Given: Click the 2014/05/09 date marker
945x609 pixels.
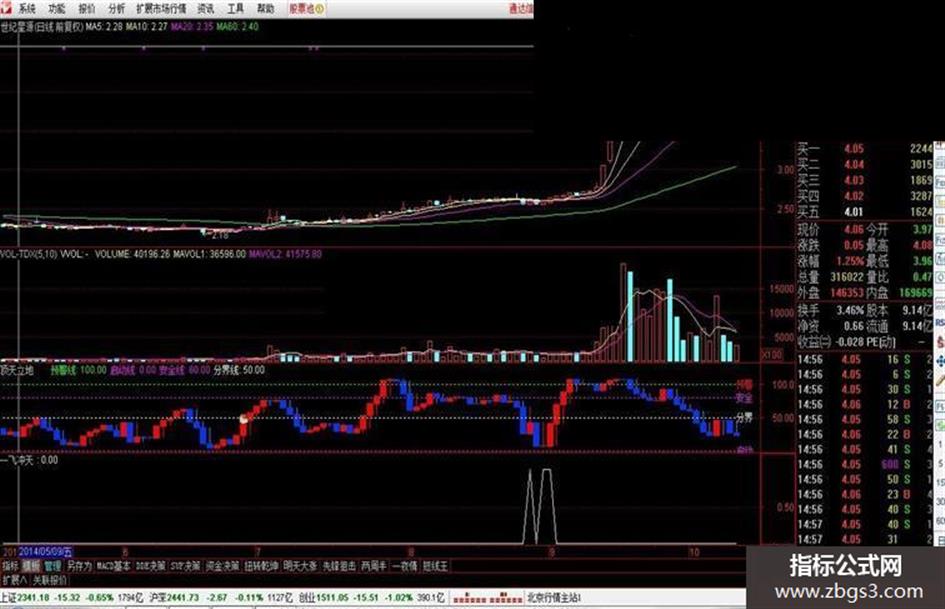Looking at the screenshot, I should 46,552.
